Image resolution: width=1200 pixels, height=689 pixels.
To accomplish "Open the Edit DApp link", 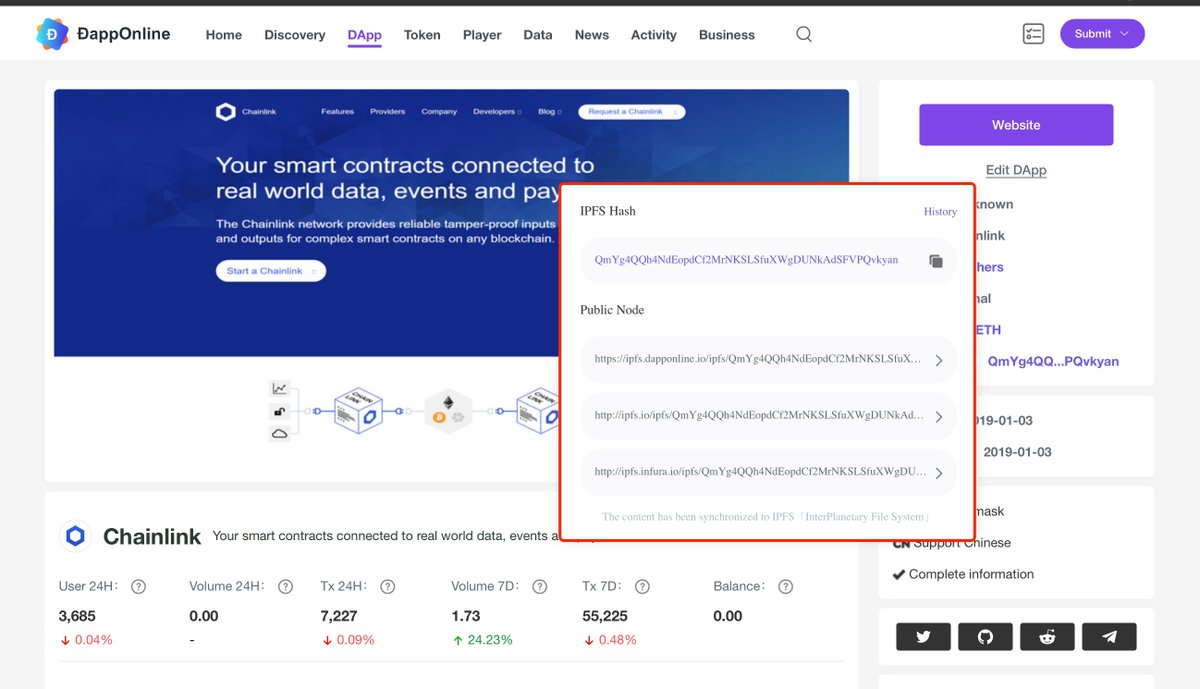I will click(1016, 169).
